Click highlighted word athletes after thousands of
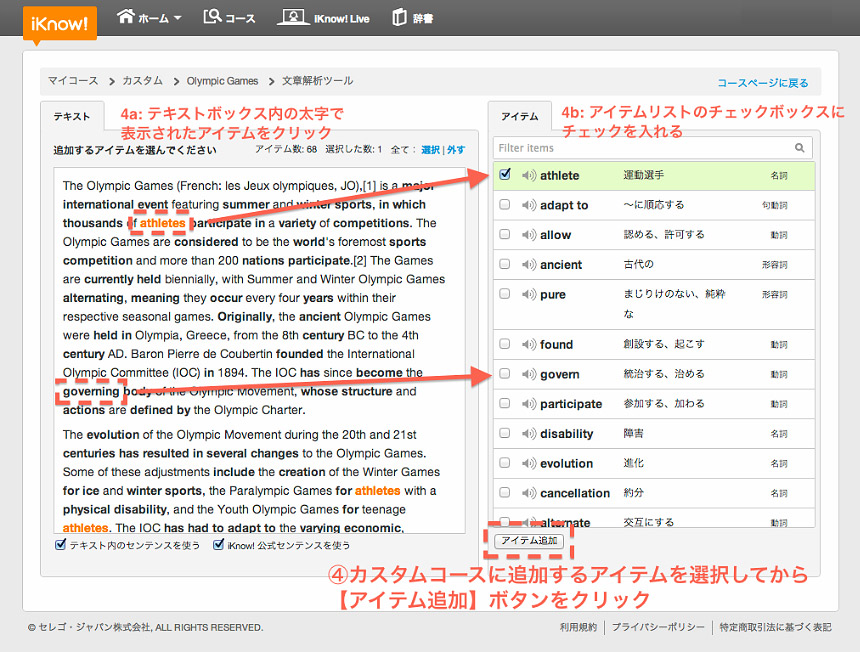Screen dimensions: 860x652 coord(162,223)
